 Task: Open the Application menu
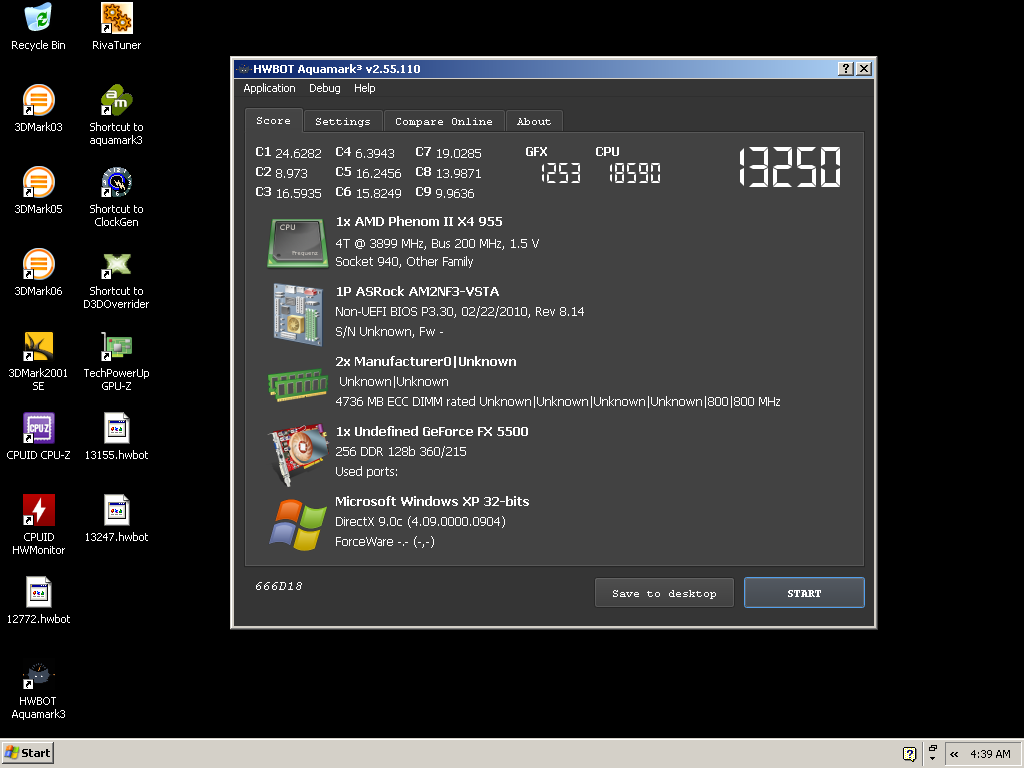(x=269, y=88)
